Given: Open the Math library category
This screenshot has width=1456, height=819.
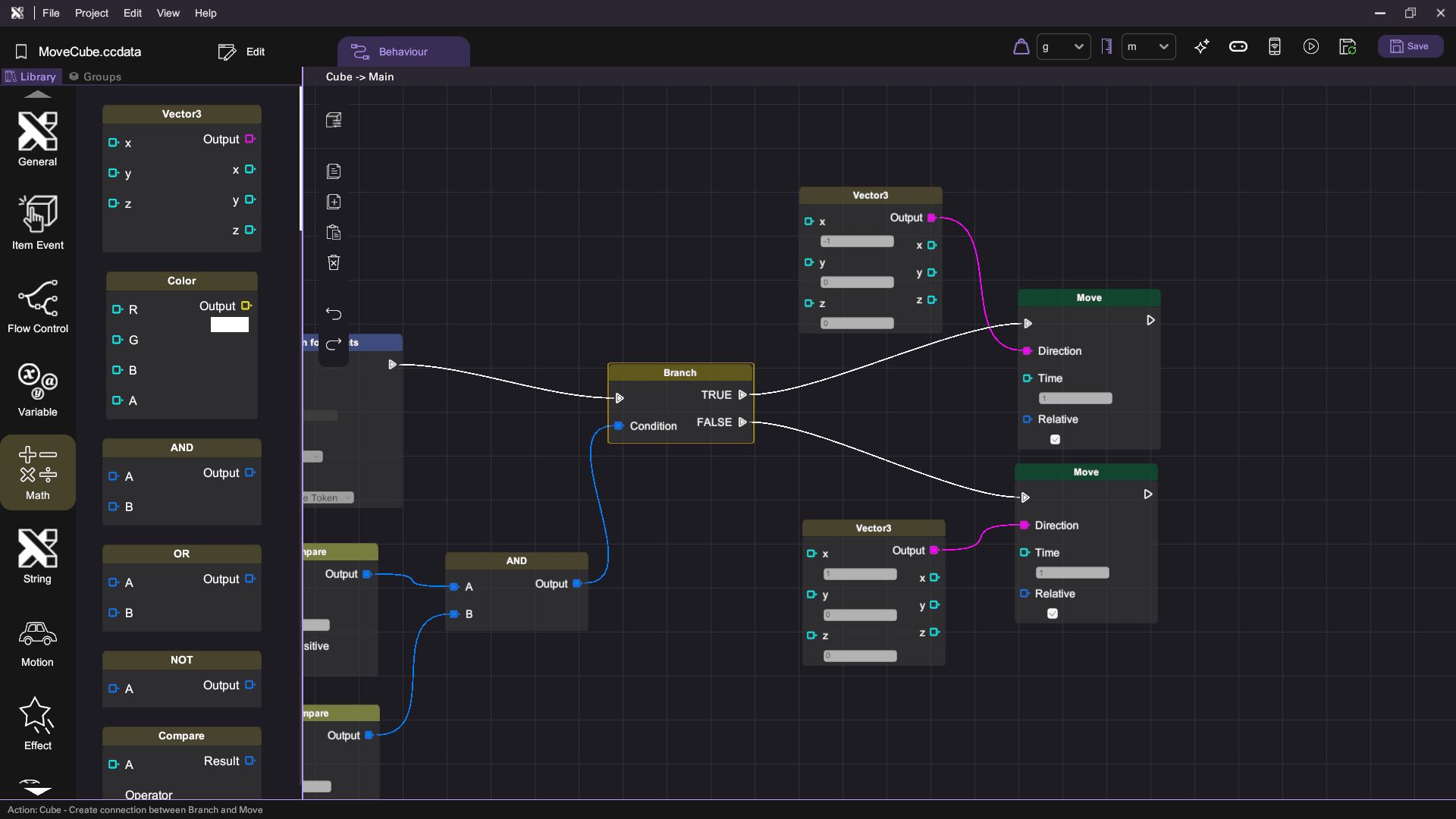Looking at the screenshot, I should (x=37, y=472).
